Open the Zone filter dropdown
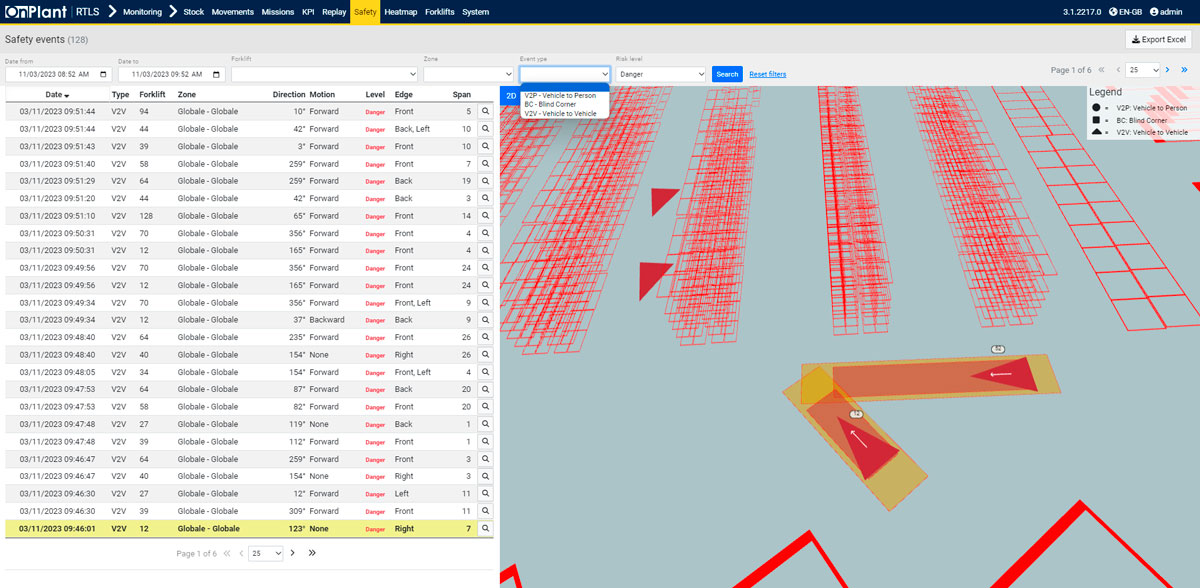The image size is (1200, 588). coord(467,74)
